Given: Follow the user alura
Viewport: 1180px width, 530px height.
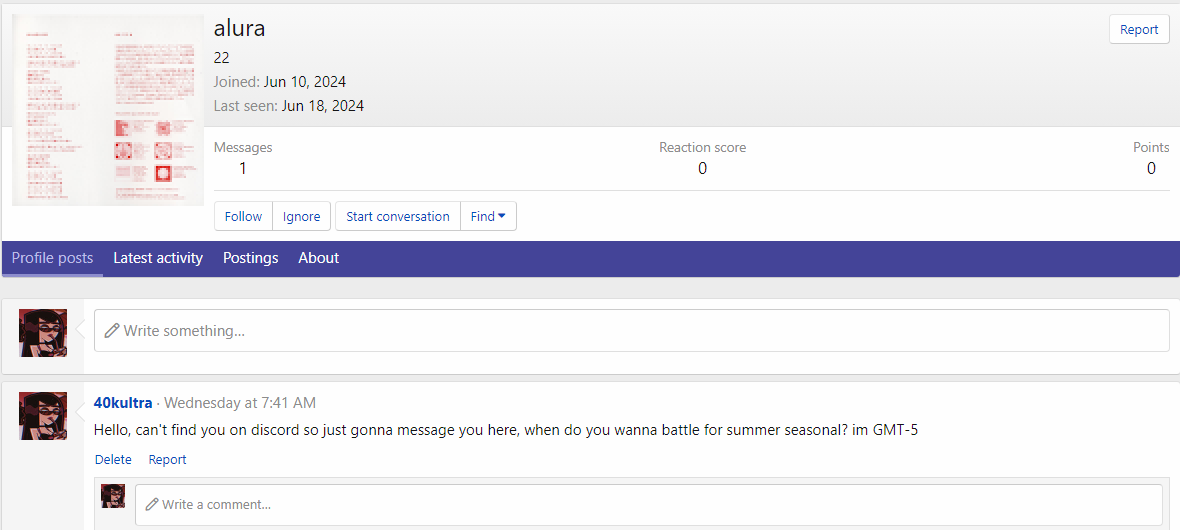Looking at the screenshot, I should coord(243,216).
